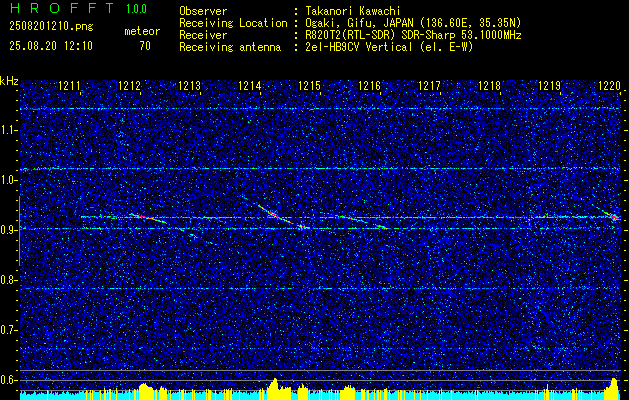629x400 pixels.
Task: Click location text Ogaki, Gifu, JAPAN
Action: (358, 23)
